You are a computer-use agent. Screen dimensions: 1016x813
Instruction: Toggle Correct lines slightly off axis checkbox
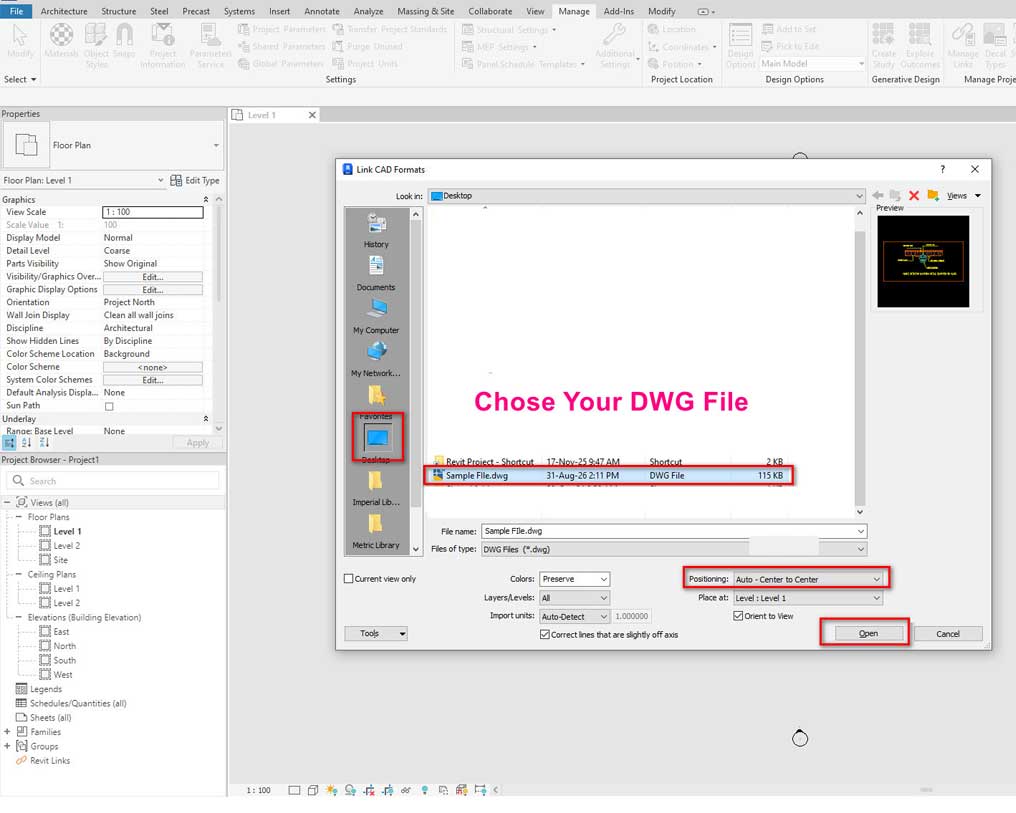545,634
